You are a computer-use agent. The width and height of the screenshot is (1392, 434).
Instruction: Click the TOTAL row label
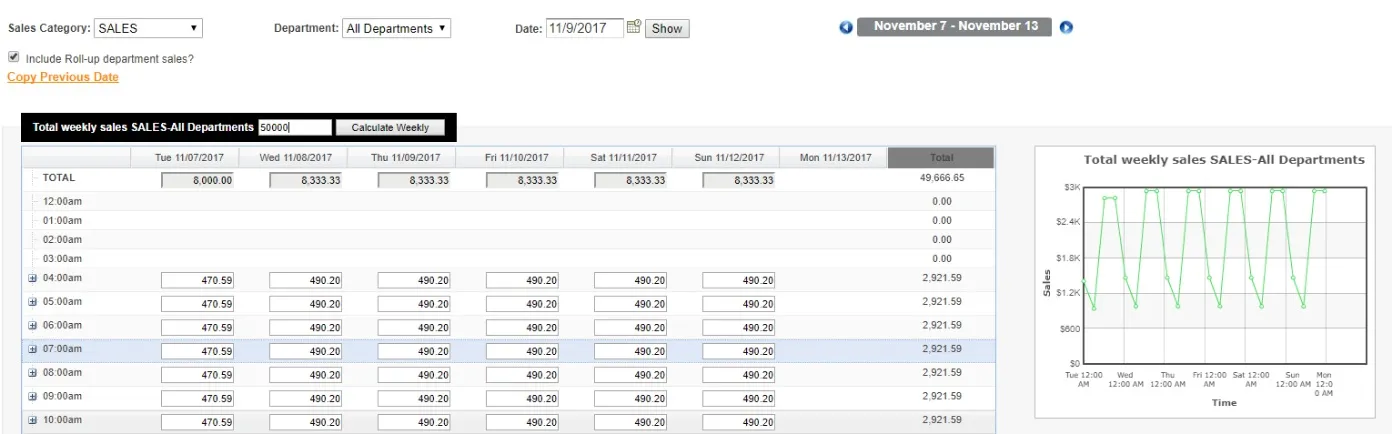coord(59,177)
